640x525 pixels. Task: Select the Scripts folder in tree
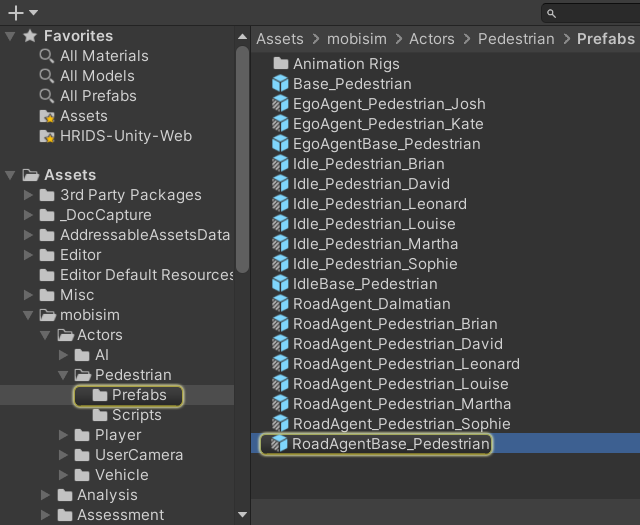(136, 415)
